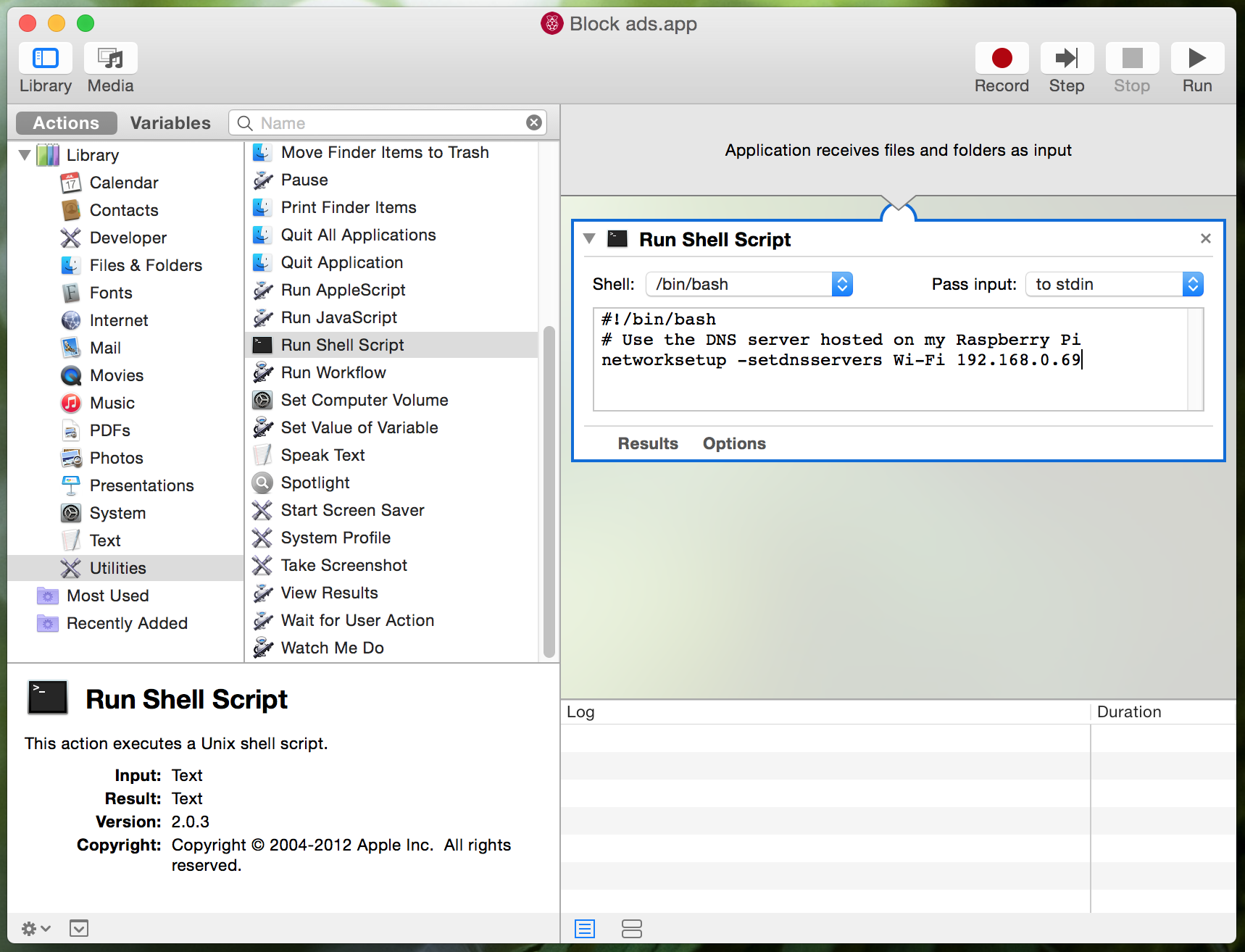The width and height of the screenshot is (1245, 952).
Task: Click the Duration column header
Action: (x=1162, y=712)
